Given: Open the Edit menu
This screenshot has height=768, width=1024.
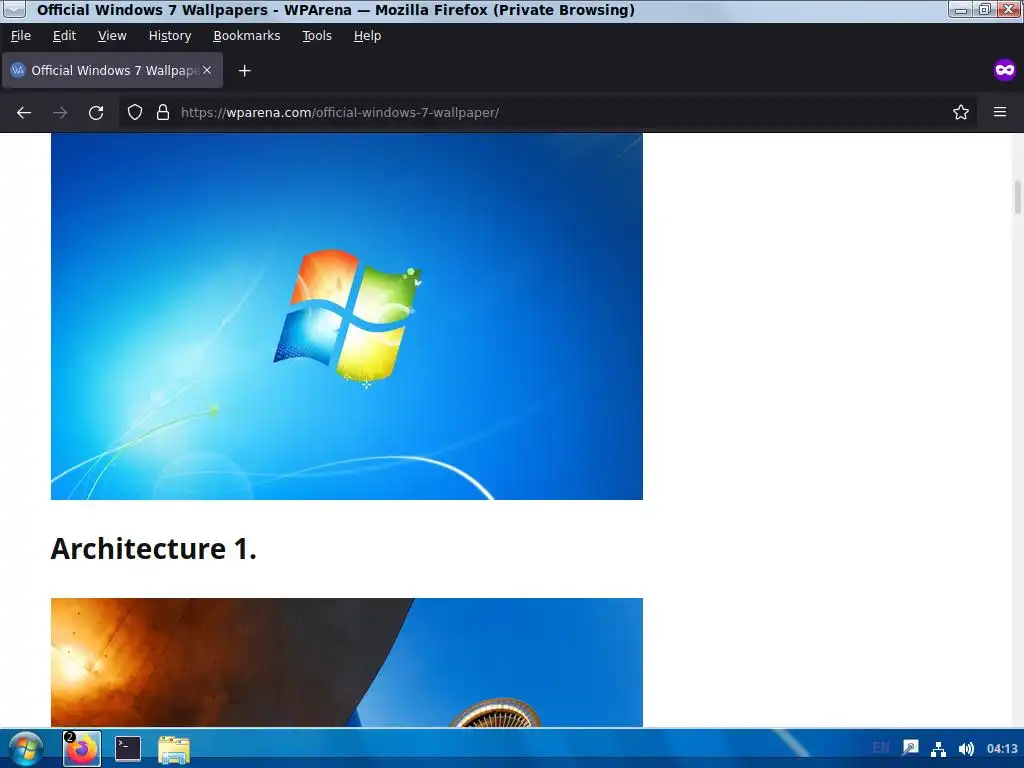Looking at the screenshot, I should tap(64, 36).
